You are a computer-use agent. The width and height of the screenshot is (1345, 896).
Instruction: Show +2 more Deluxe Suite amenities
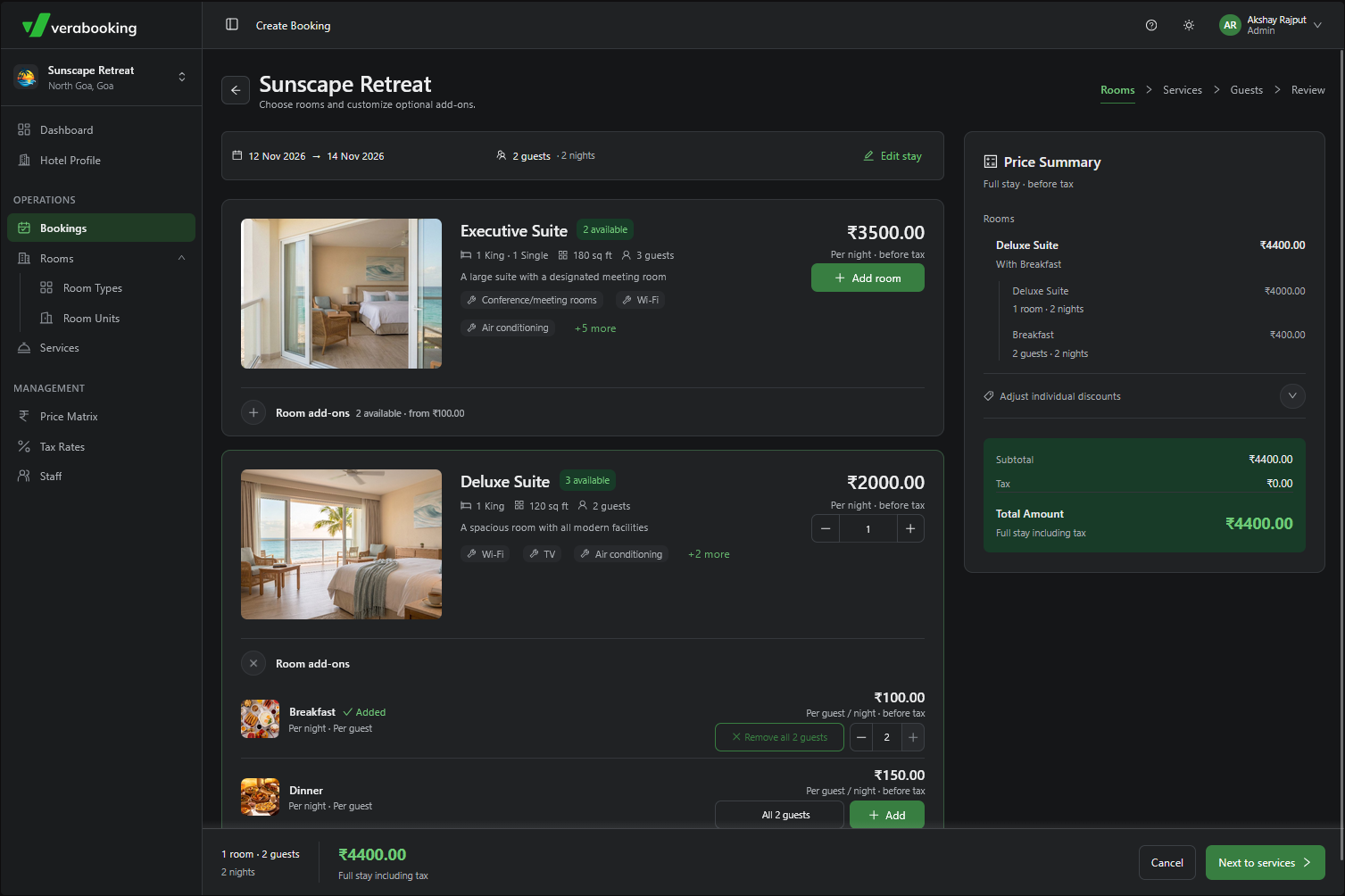(x=709, y=554)
